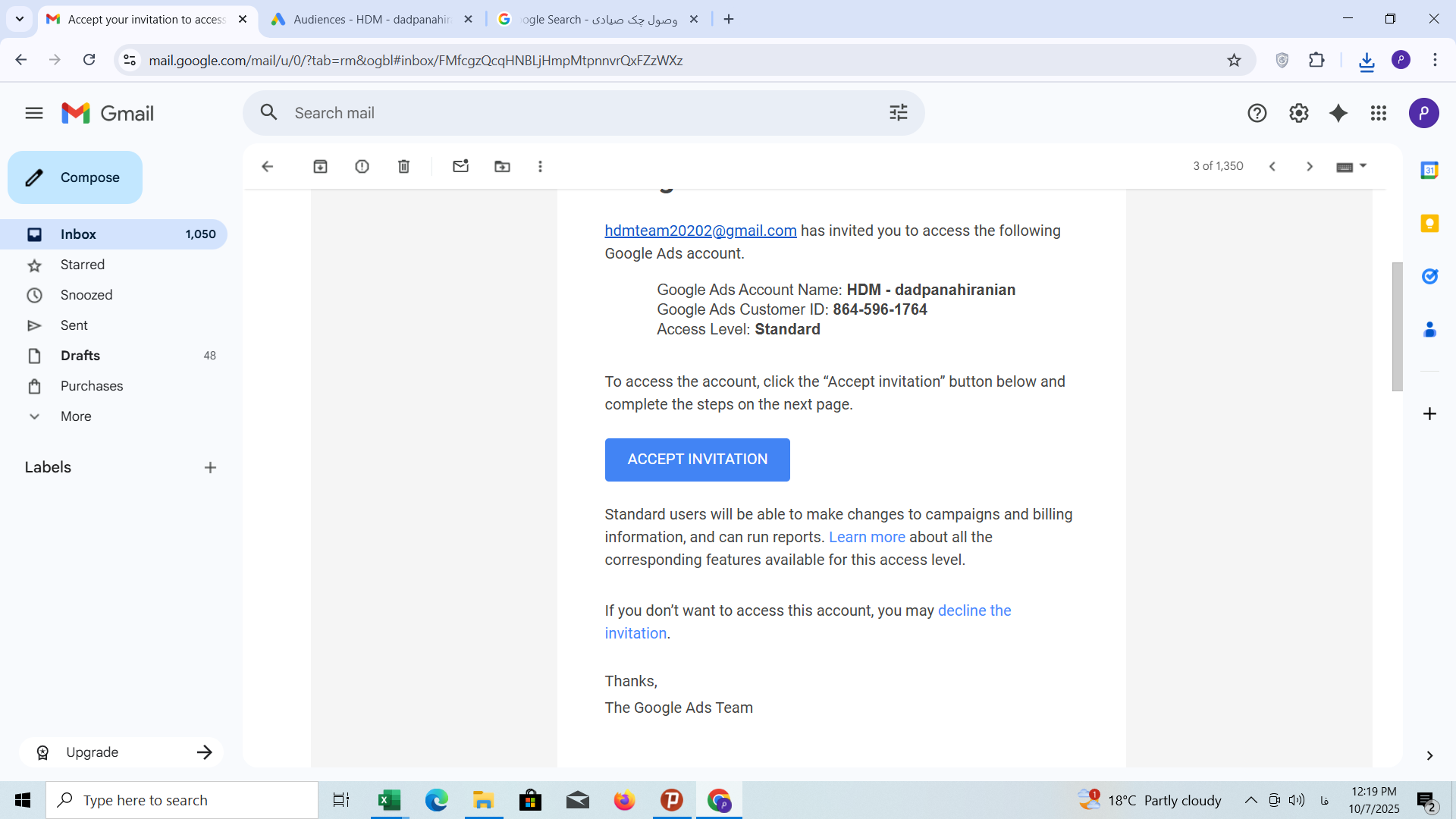Toggle the main menu hamburger
The height and width of the screenshot is (819, 1456).
click(34, 113)
